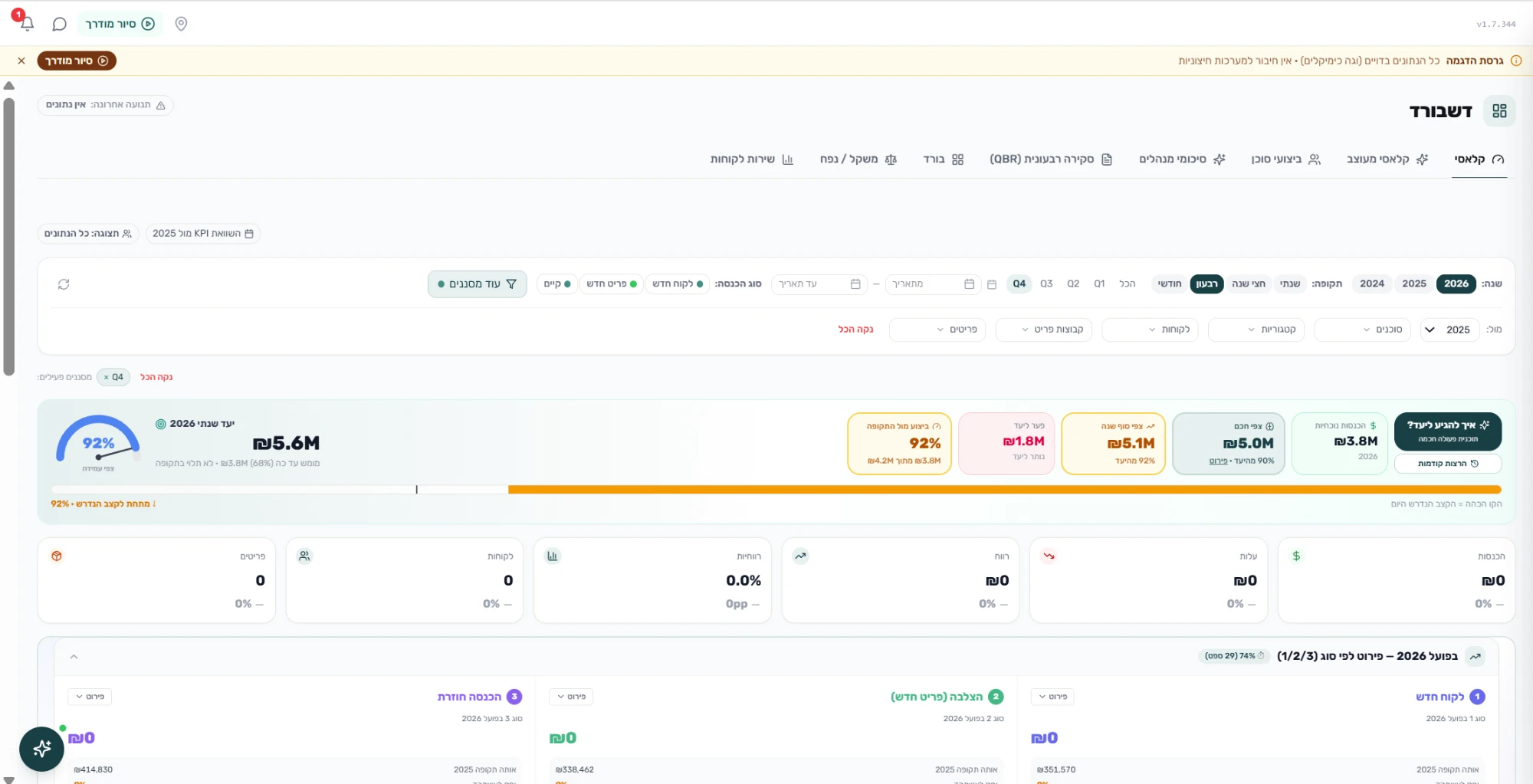Open the שירות לקוחות tab

coord(751,159)
